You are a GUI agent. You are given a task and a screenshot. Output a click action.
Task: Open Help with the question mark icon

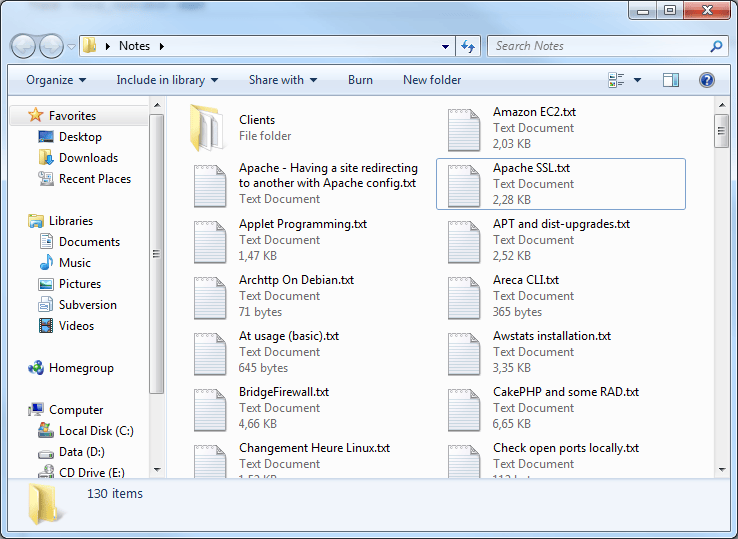pyautogui.click(x=706, y=80)
